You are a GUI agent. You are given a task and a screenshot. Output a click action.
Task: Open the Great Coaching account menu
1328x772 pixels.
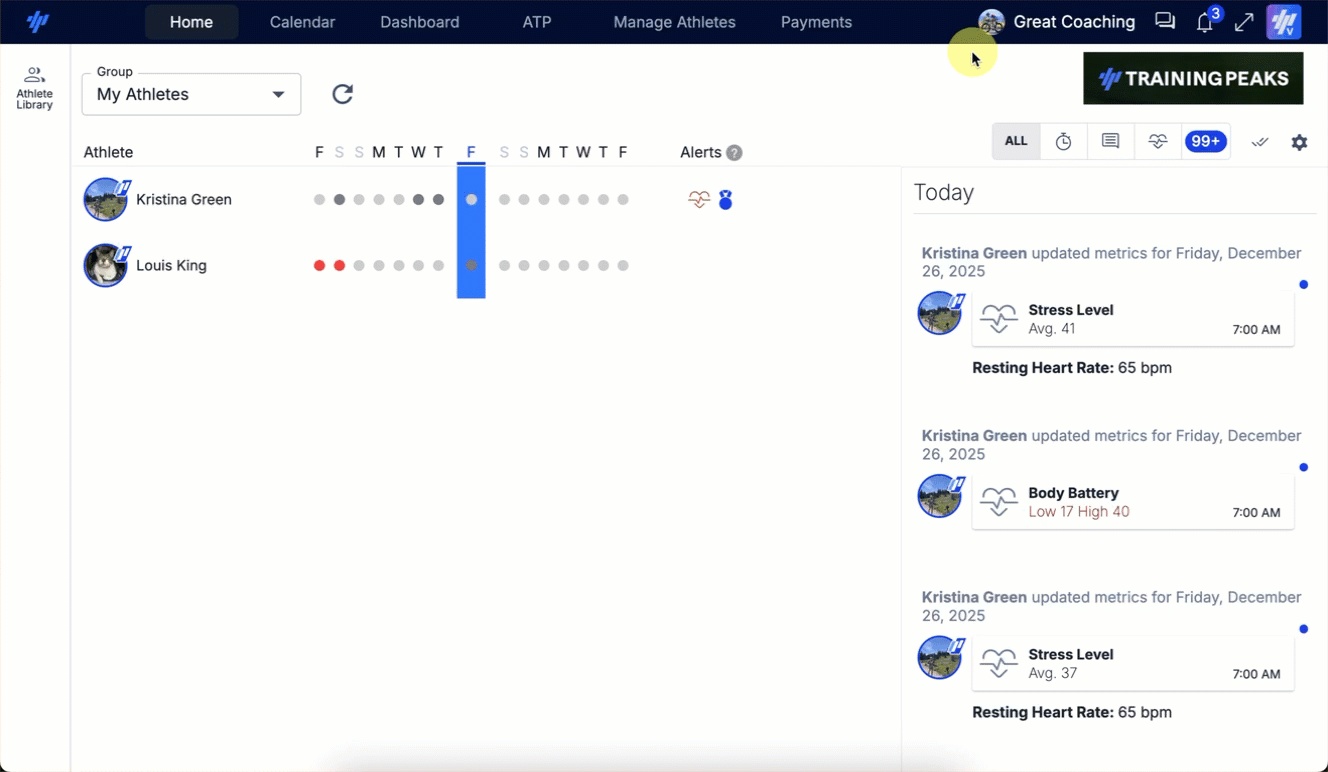click(x=1058, y=22)
